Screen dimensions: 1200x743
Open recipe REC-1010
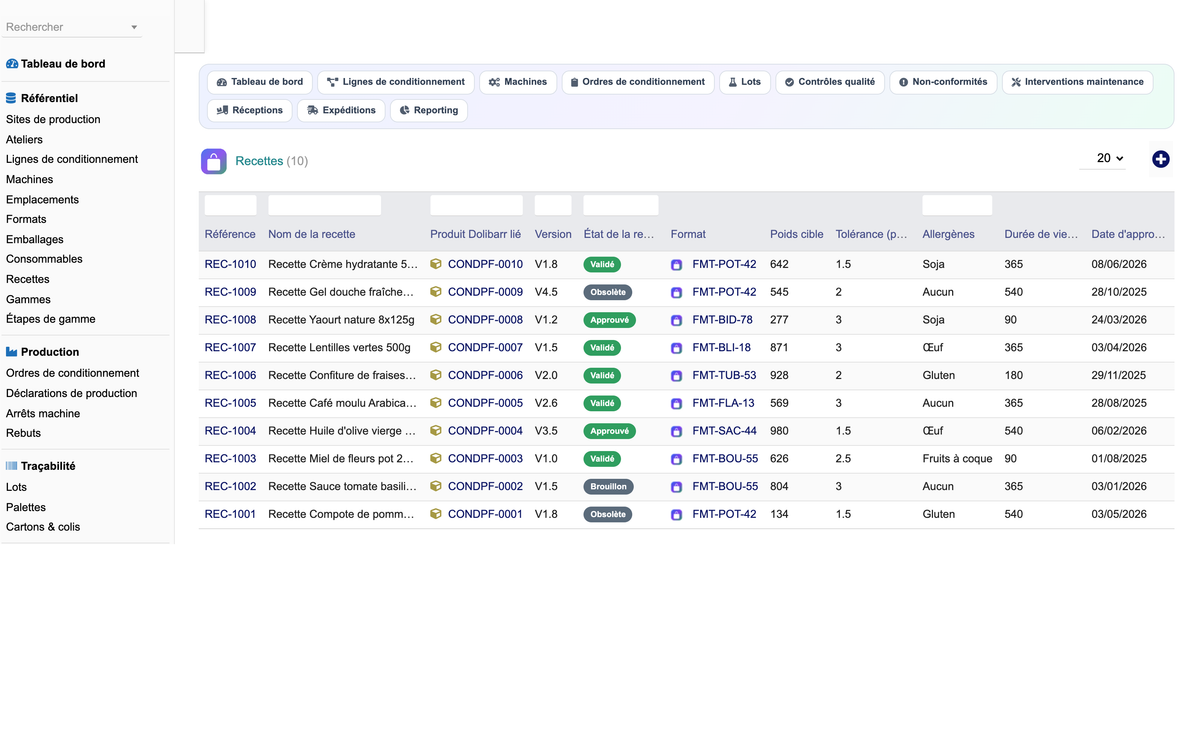[x=230, y=265]
